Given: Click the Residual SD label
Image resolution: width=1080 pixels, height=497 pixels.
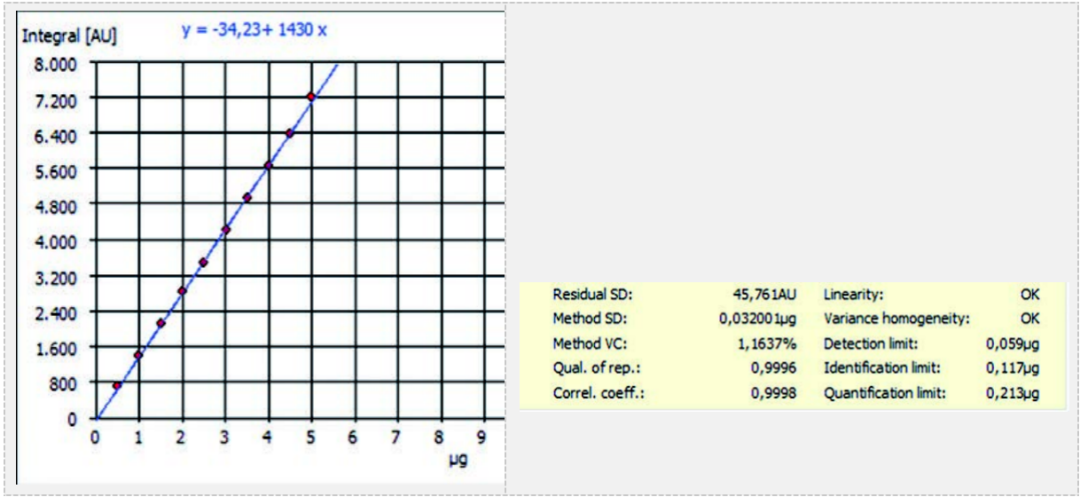Looking at the screenshot, I should pos(592,295).
